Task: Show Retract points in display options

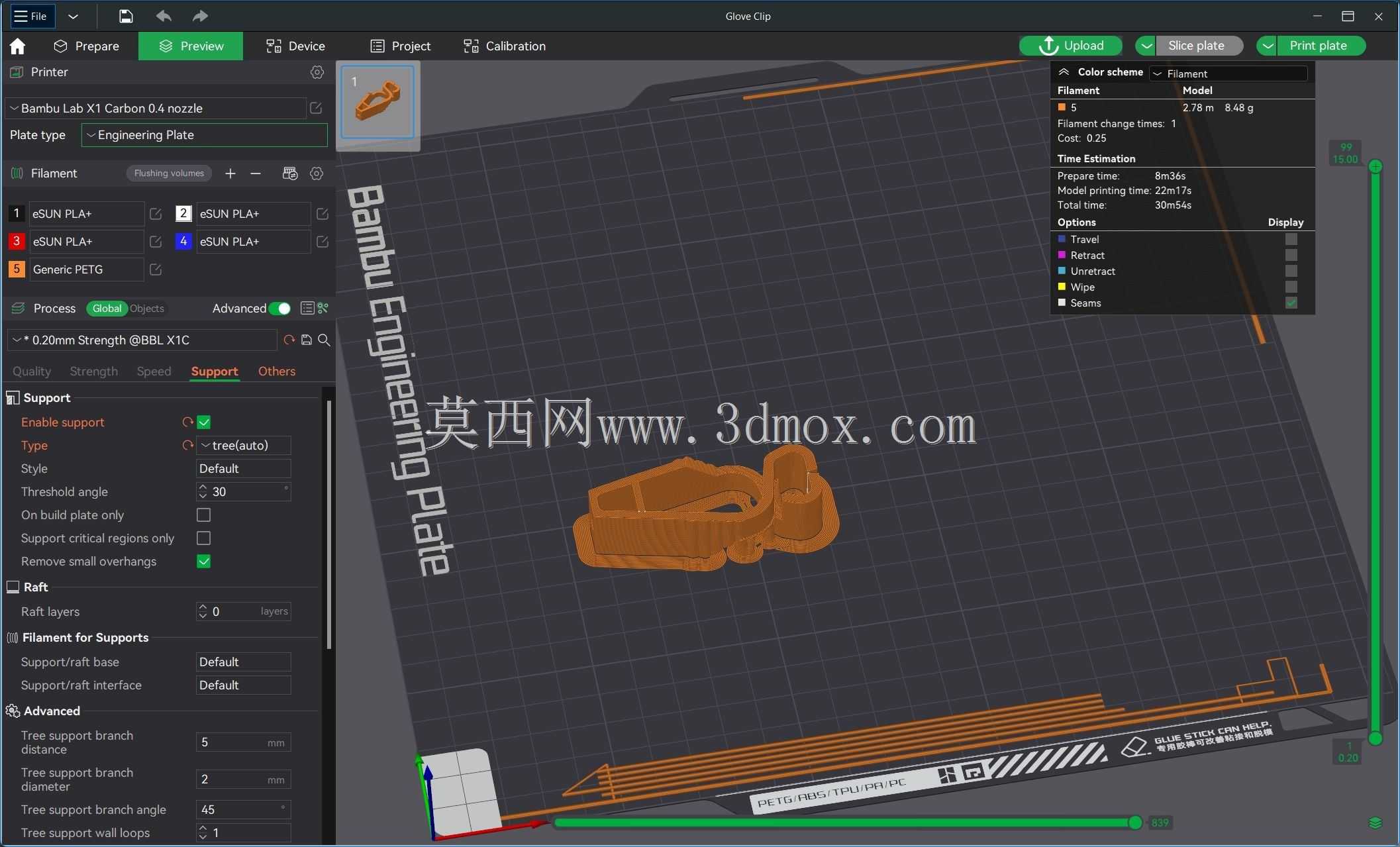Action: click(1291, 255)
